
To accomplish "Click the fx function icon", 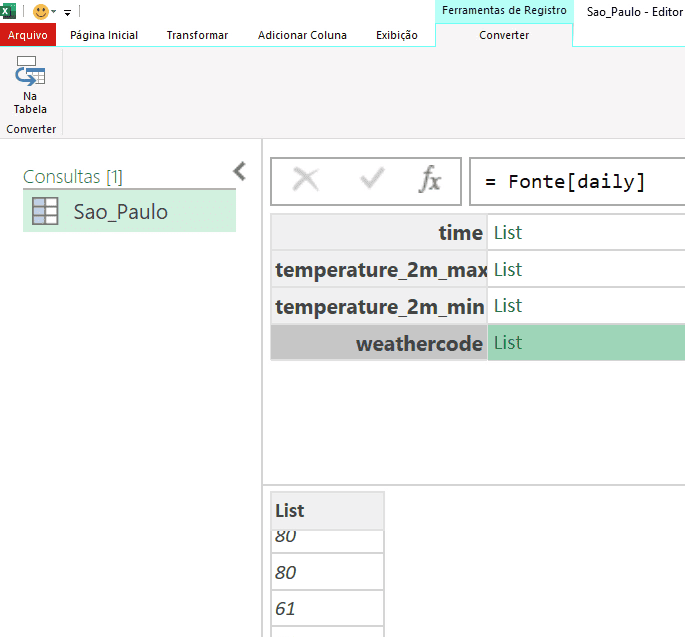I will tap(430, 180).
